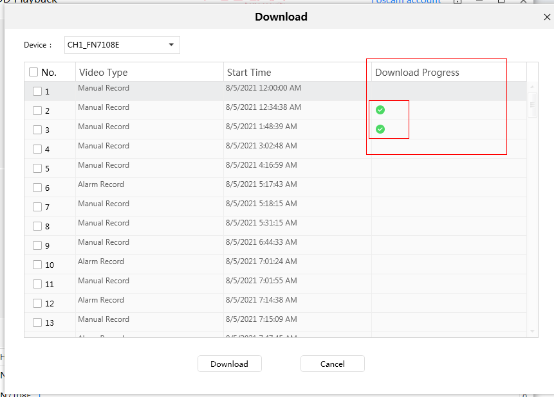Check the box for record 11
Screen dimensions: 554x398
37,284
